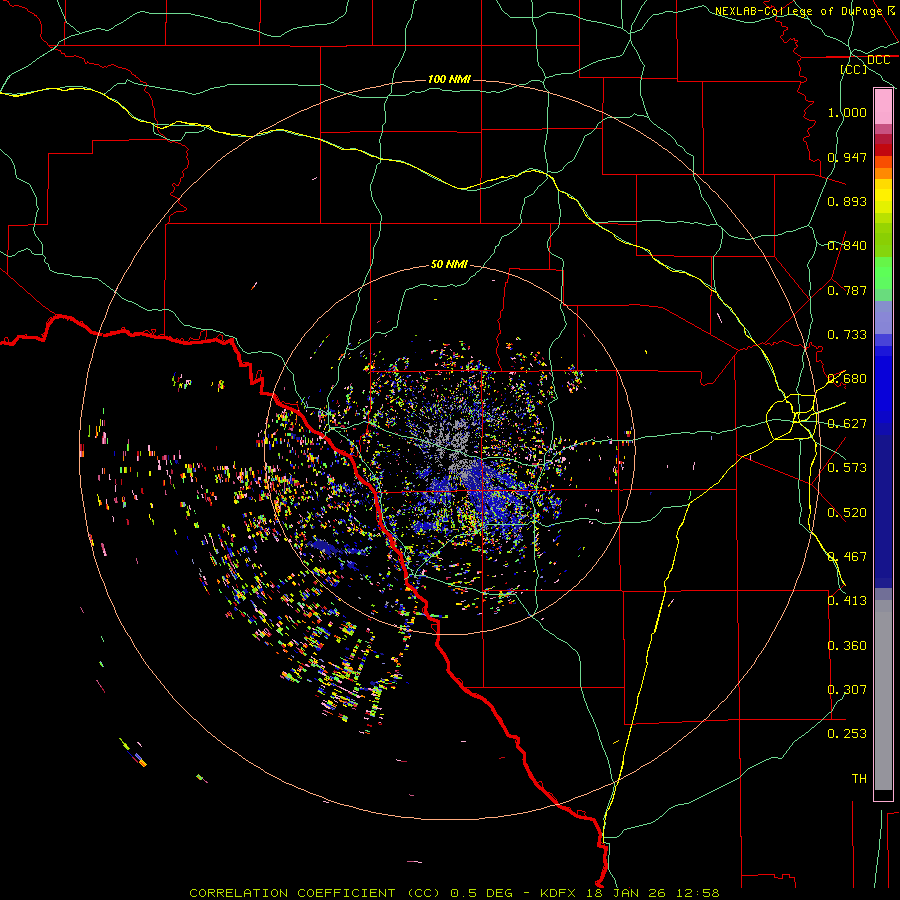Click the 1.000 color scale value
This screenshot has height=900, width=900.
point(847,112)
